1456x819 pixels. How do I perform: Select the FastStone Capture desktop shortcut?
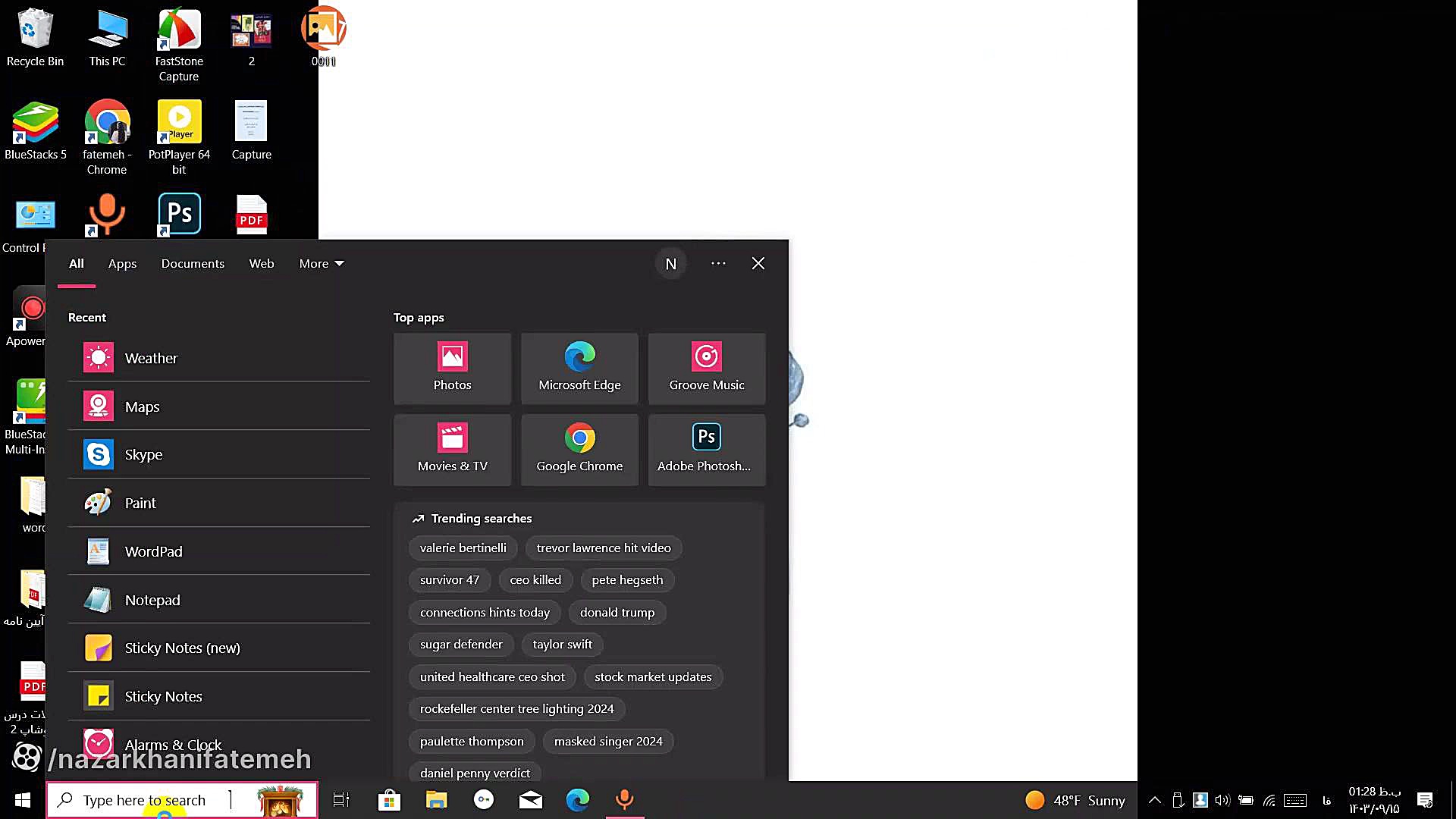click(179, 45)
